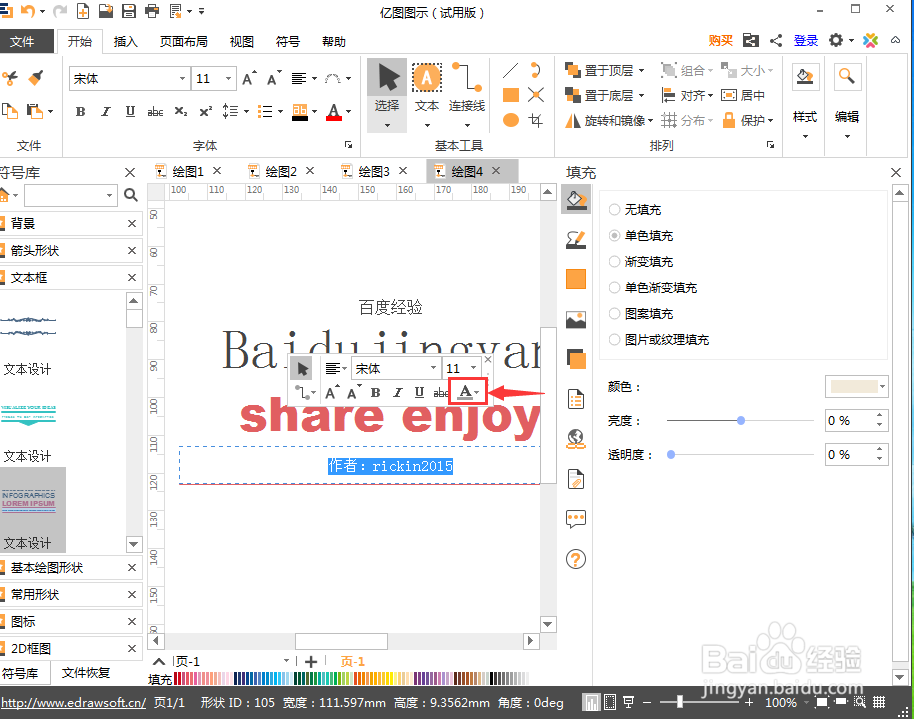This screenshot has width=914, height=719.
Task: Select the third 文本设计 thumbnail
Action: coord(32,510)
